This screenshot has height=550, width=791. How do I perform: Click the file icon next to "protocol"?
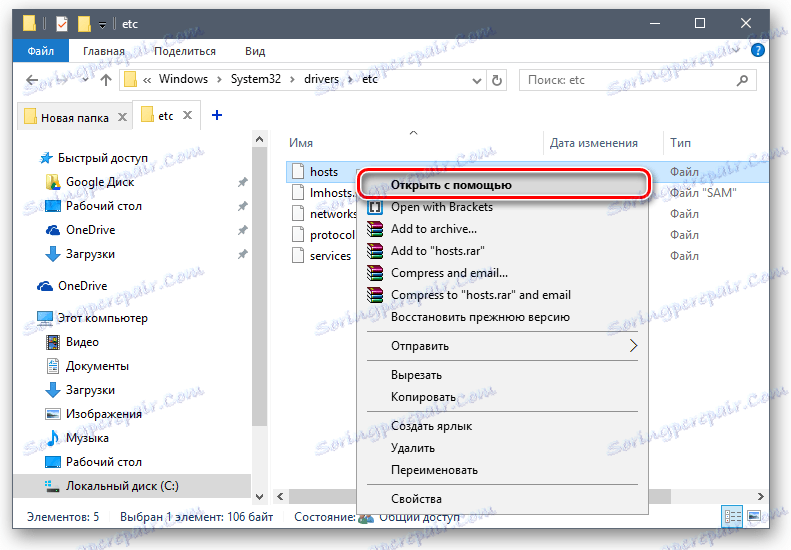(298, 235)
